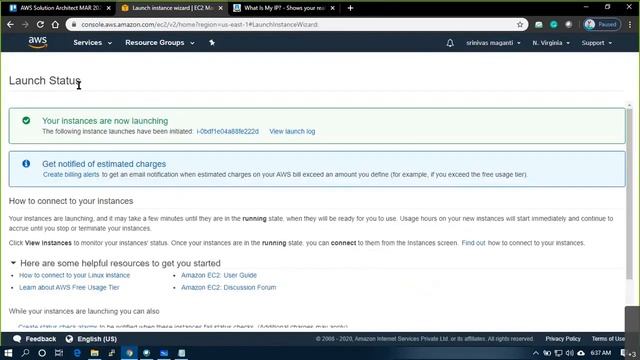Open Terms of Use link
The width and height of the screenshot is (640, 360).
(608, 339)
